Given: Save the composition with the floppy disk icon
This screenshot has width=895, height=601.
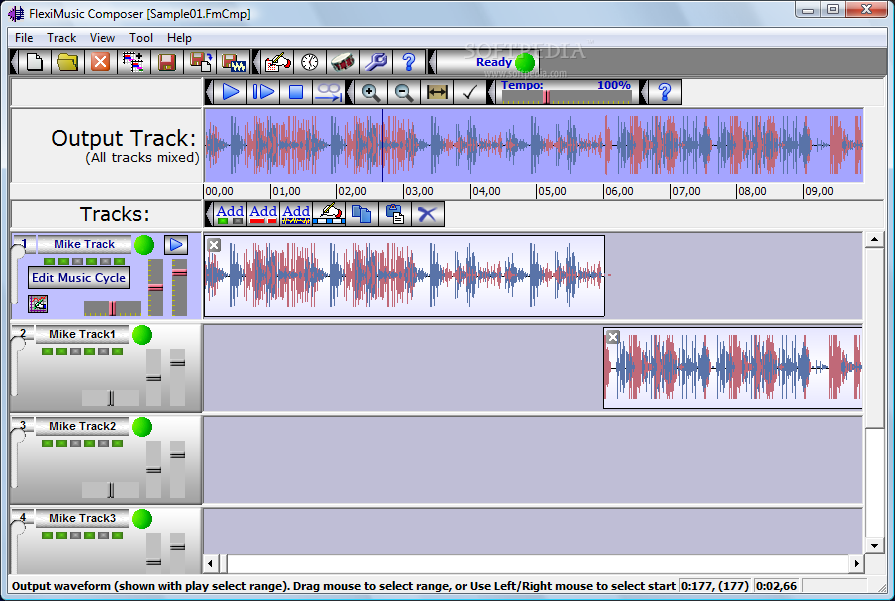Looking at the screenshot, I should click(167, 62).
